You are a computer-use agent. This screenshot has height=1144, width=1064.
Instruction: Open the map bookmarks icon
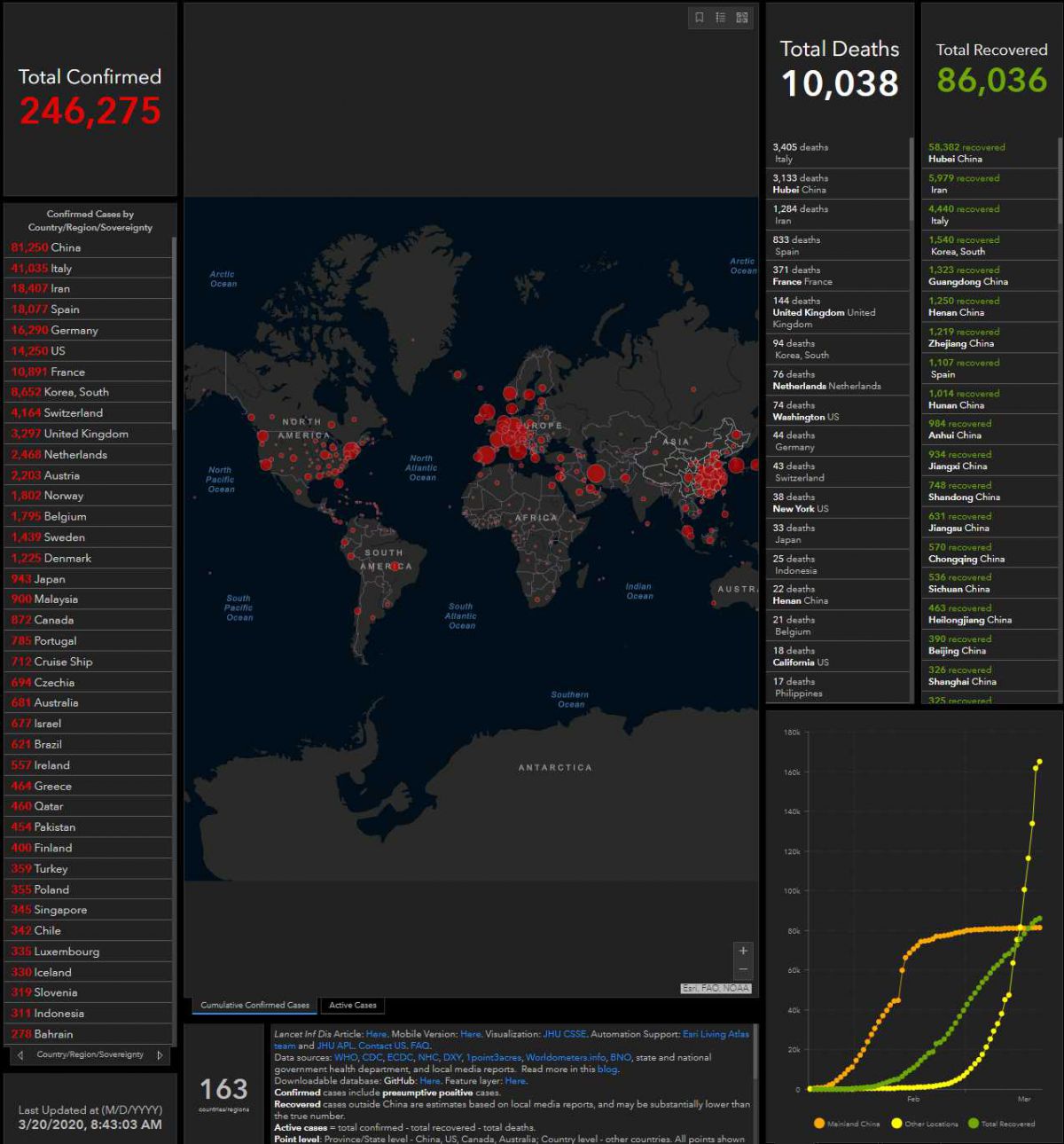(x=699, y=18)
